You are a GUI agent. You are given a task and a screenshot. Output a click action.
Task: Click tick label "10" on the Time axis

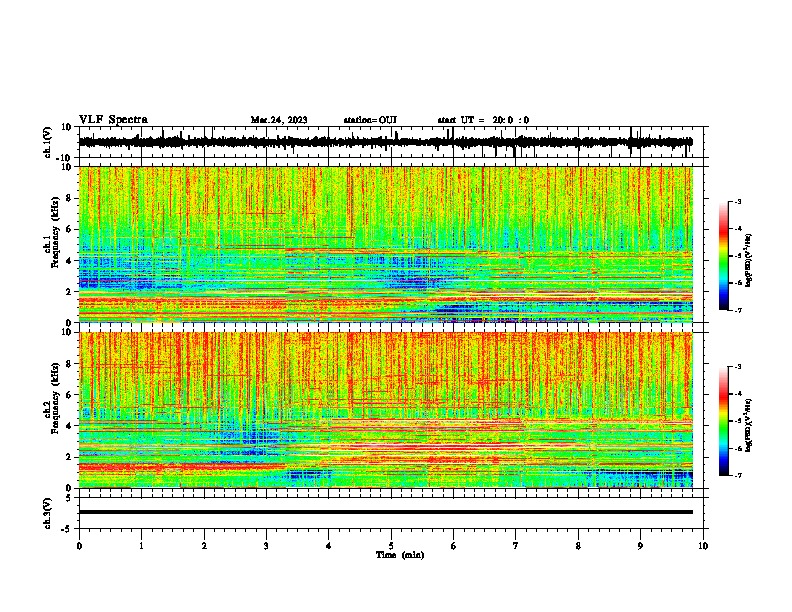[703, 546]
